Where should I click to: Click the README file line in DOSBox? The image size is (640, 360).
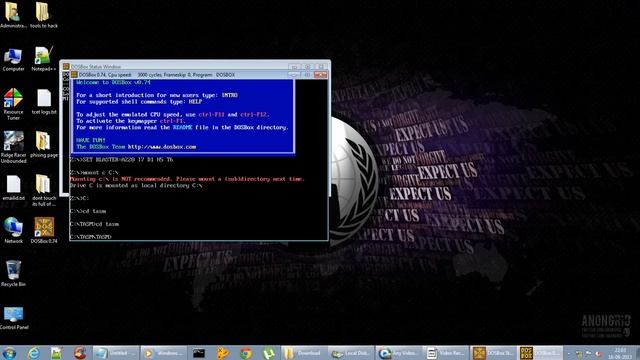pos(182,127)
